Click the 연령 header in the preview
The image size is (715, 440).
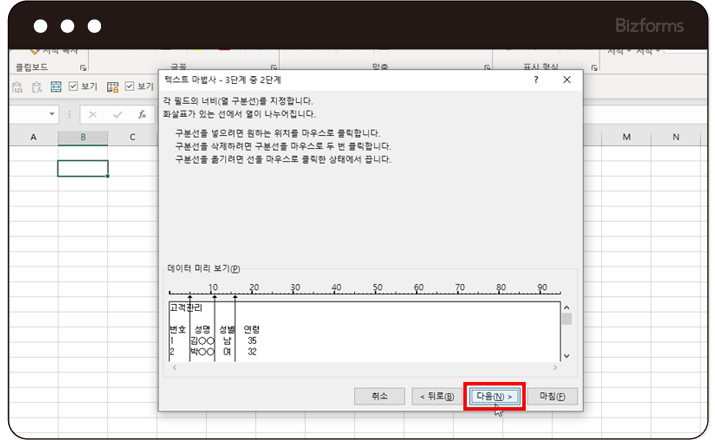point(251,329)
